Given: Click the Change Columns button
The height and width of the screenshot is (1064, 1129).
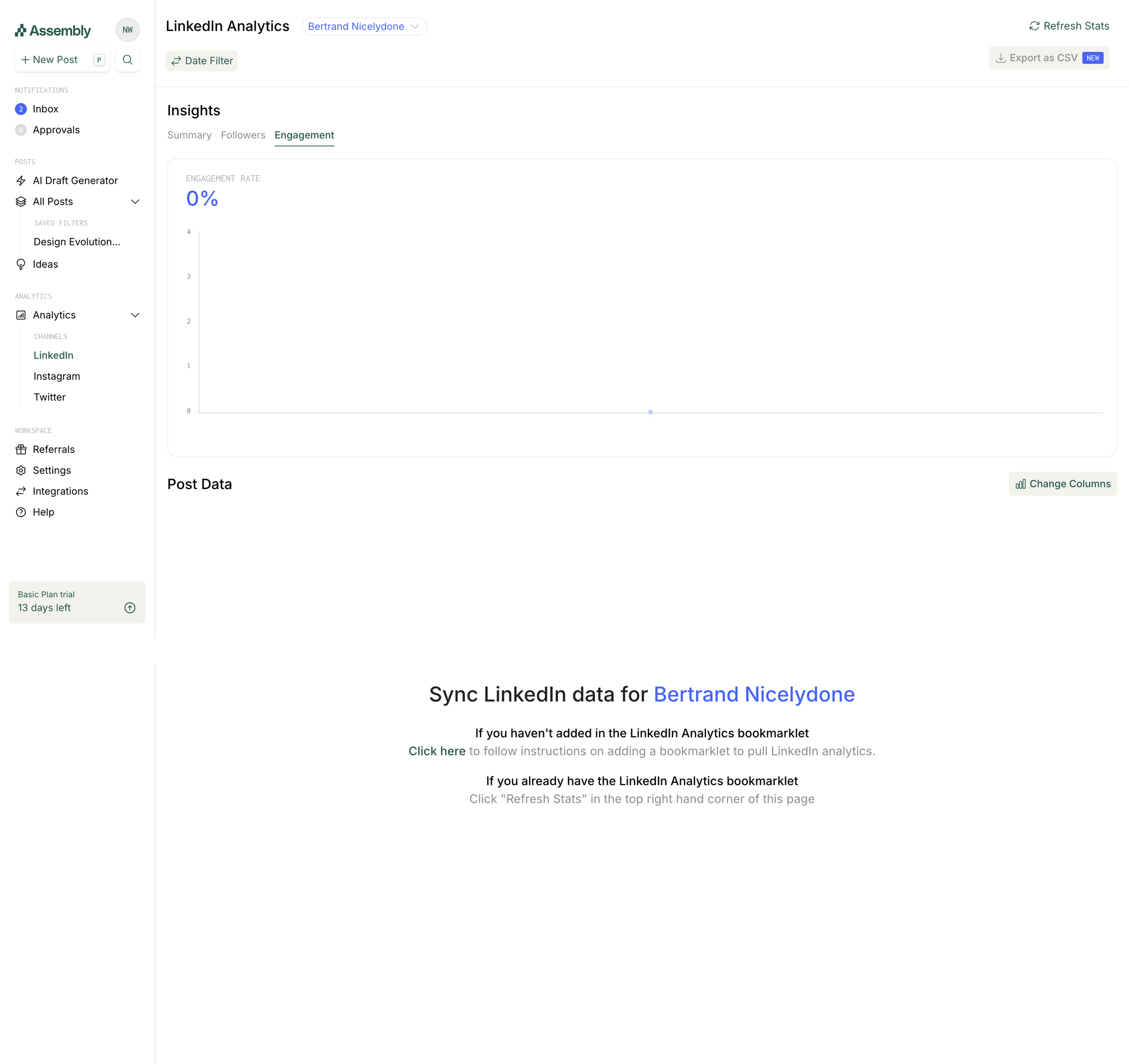Looking at the screenshot, I should coord(1063,484).
